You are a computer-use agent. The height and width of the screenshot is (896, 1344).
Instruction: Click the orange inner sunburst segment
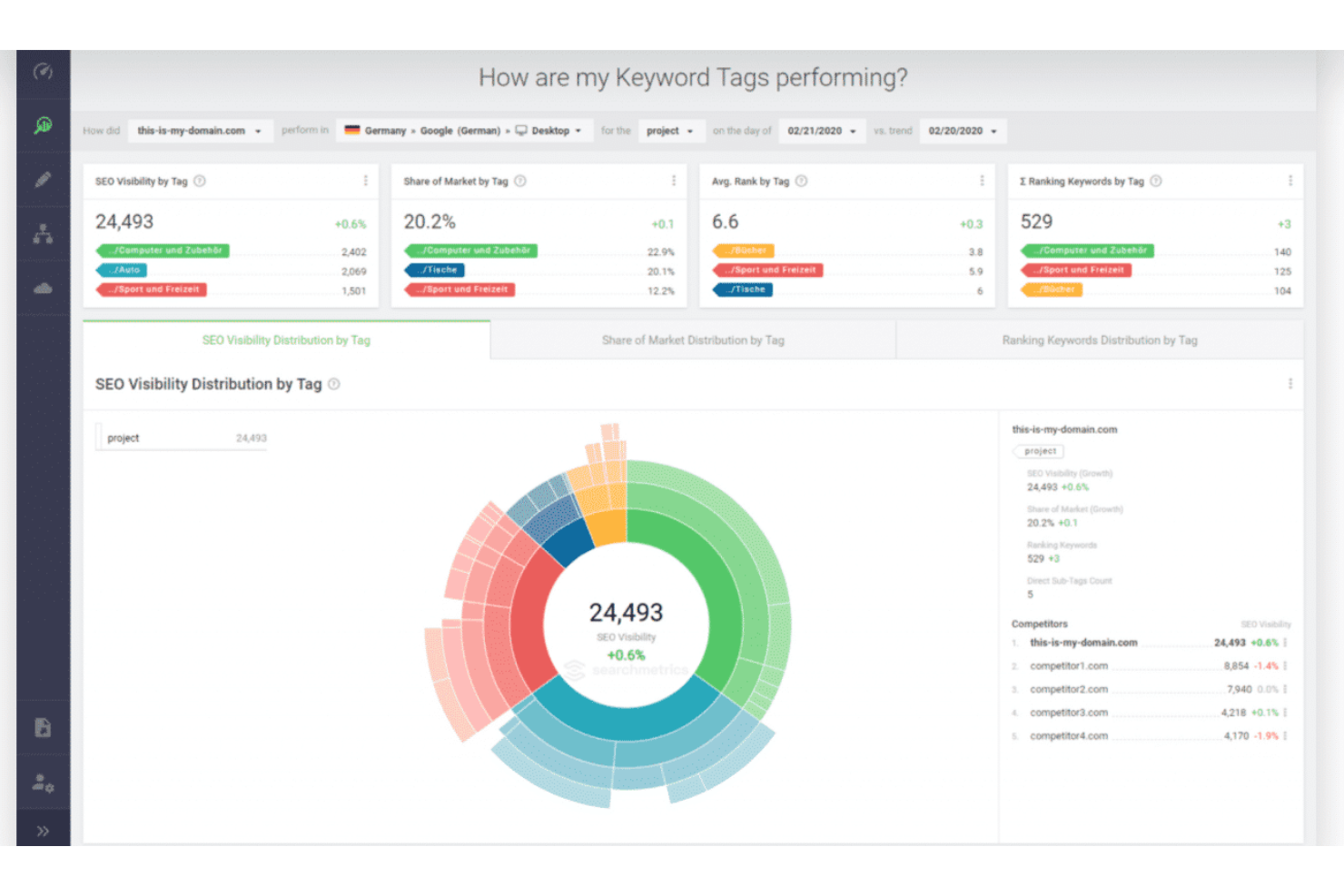click(607, 527)
